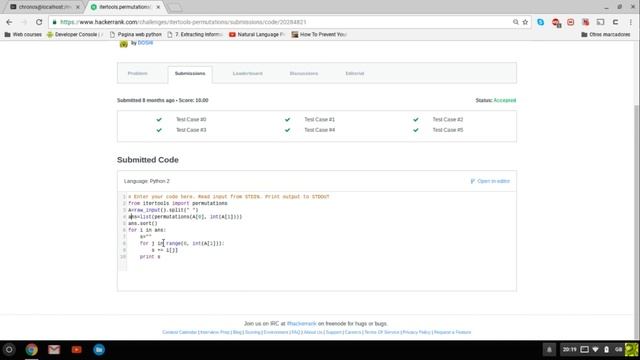Open the Discussions tab
The image size is (640, 360).
(304, 73)
